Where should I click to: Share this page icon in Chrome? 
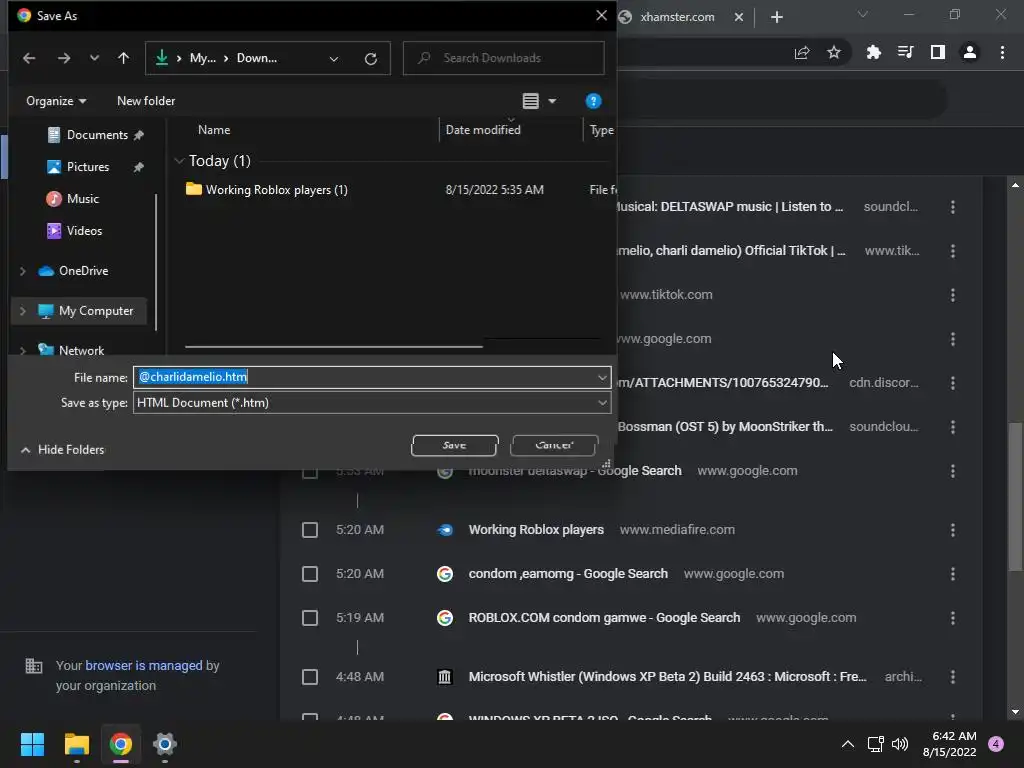(x=802, y=52)
